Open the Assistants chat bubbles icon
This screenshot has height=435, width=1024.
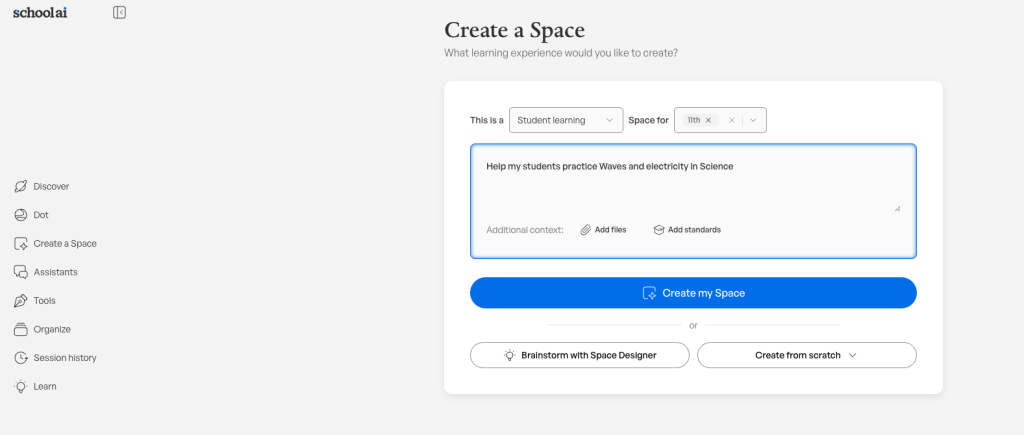[x=21, y=272]
